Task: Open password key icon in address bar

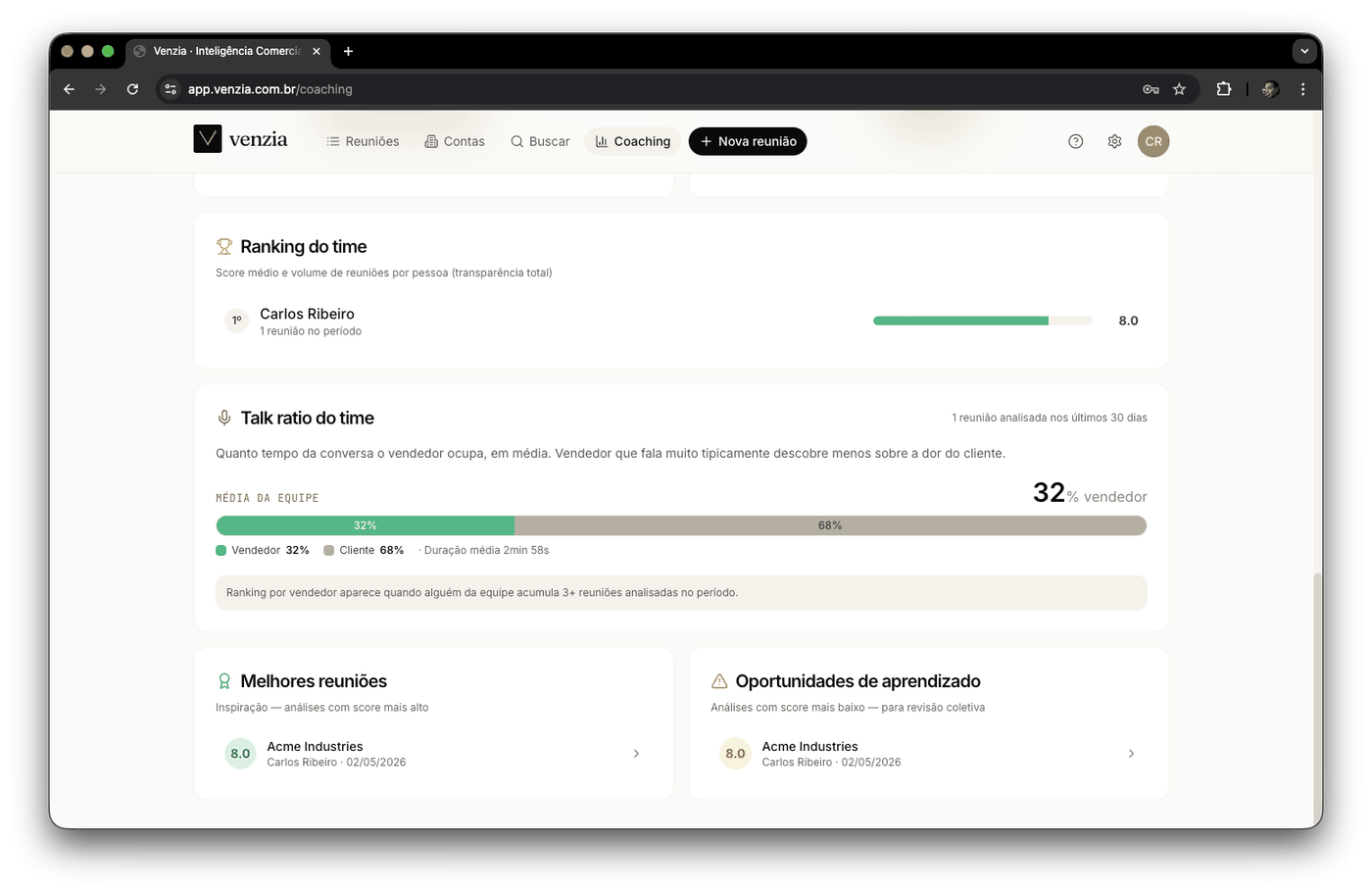Action: (1151, 89)
